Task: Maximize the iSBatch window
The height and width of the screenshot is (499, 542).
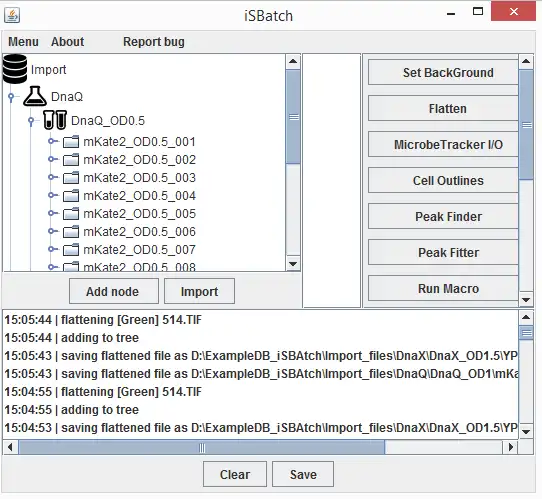Action: click(x=478, y=12)
